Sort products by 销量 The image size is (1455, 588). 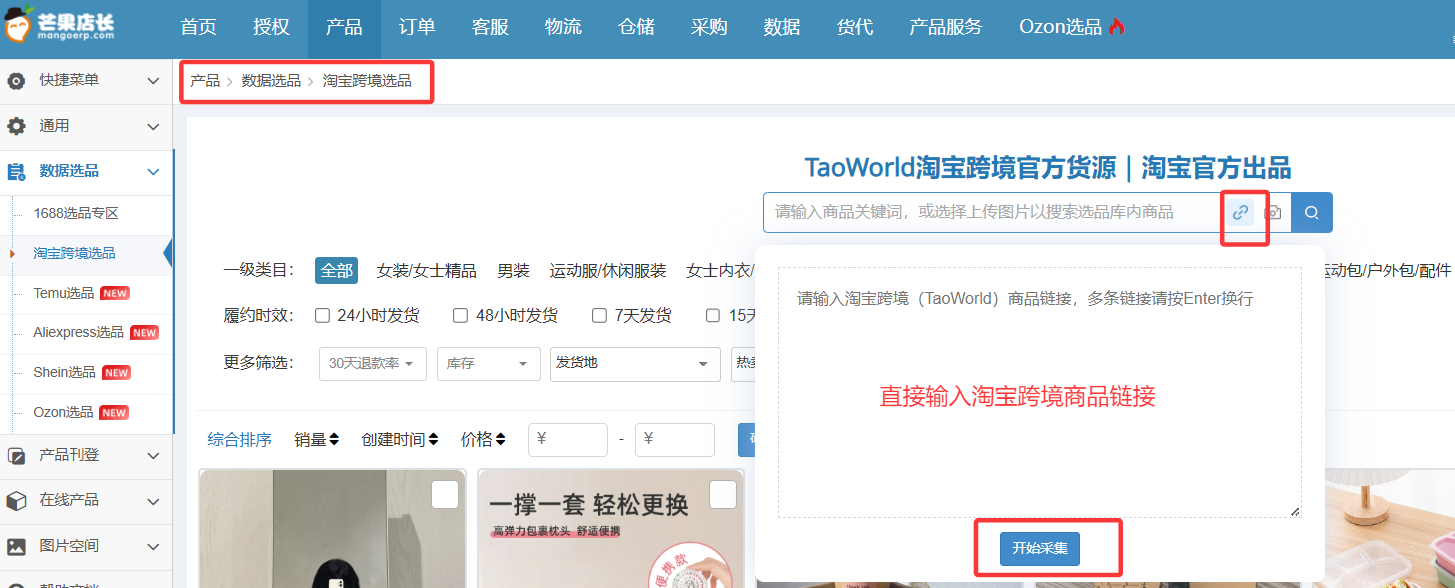pos(317,439)
